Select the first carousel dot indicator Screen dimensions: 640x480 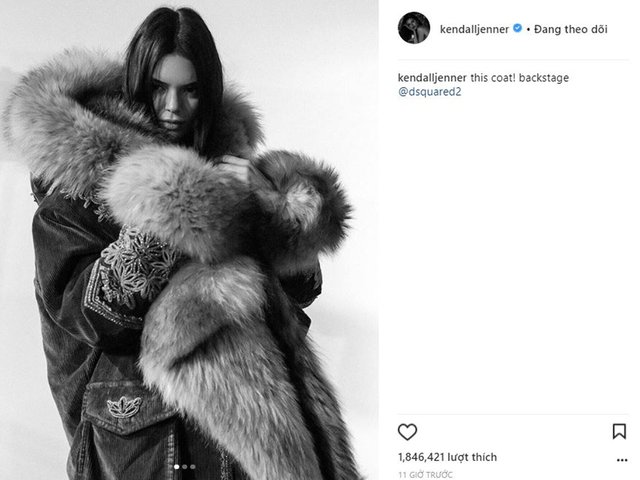(177, 467)
